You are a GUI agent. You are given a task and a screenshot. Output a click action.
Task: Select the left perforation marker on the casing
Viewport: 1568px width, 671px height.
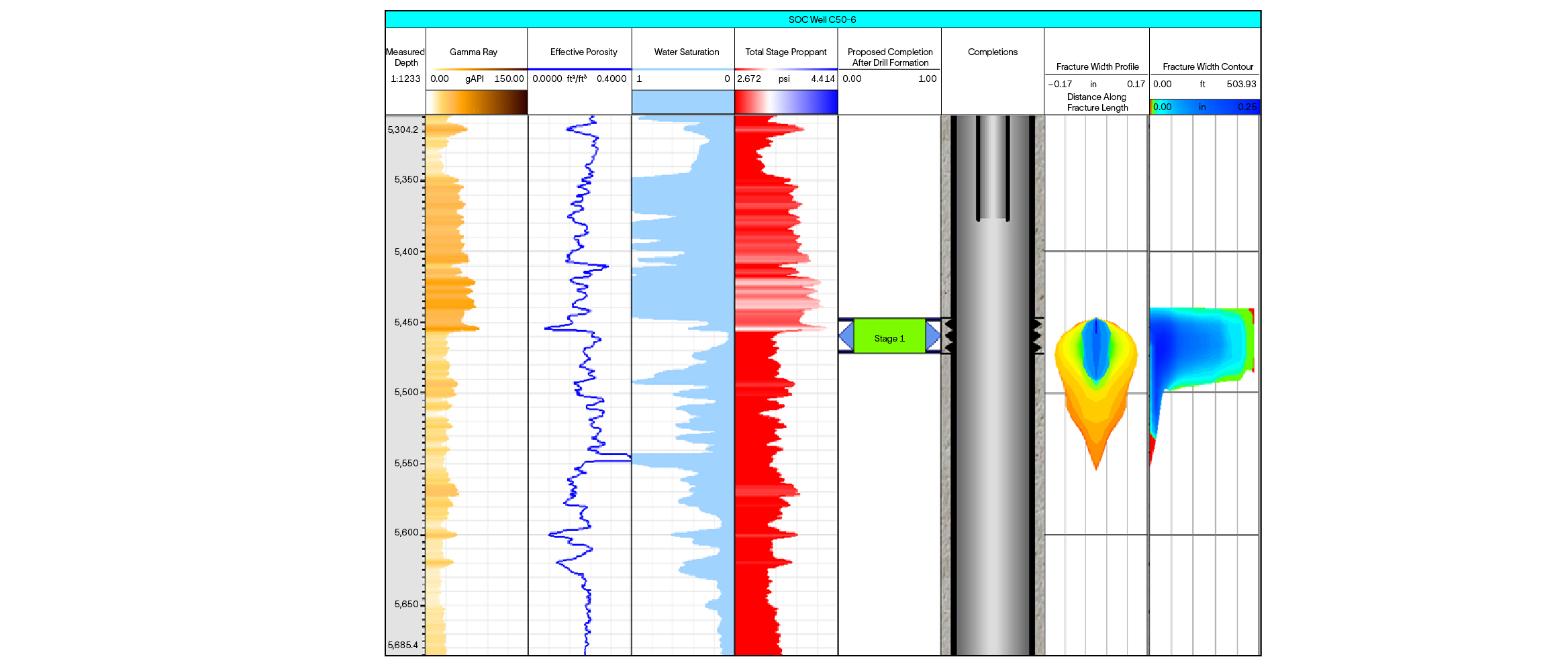(949, 335)
